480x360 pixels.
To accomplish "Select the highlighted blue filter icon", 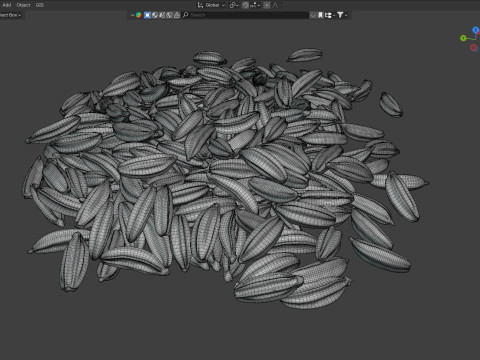I will 147,15.
